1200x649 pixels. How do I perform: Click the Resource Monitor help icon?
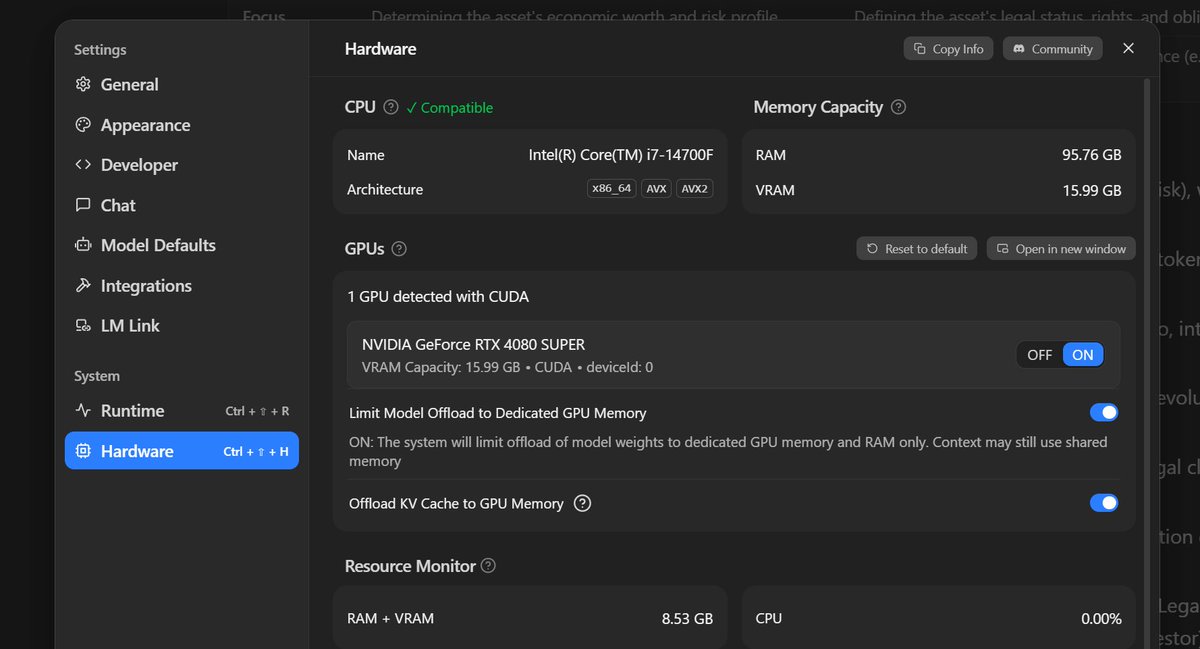tap(488, 566)
